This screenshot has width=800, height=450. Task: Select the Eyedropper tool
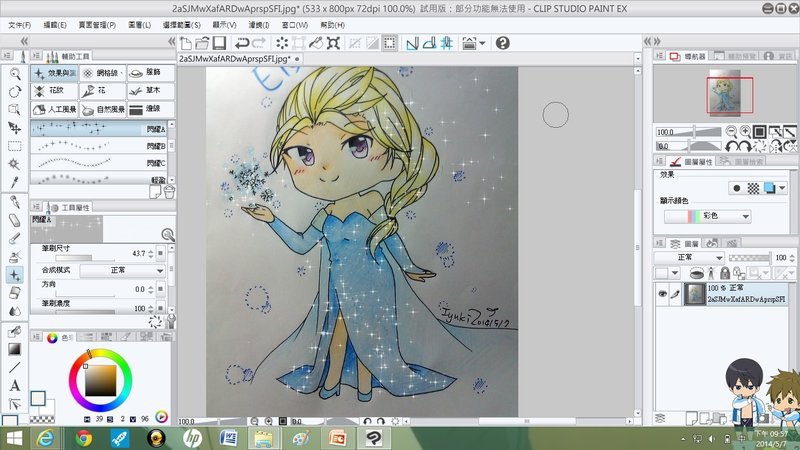15,182
